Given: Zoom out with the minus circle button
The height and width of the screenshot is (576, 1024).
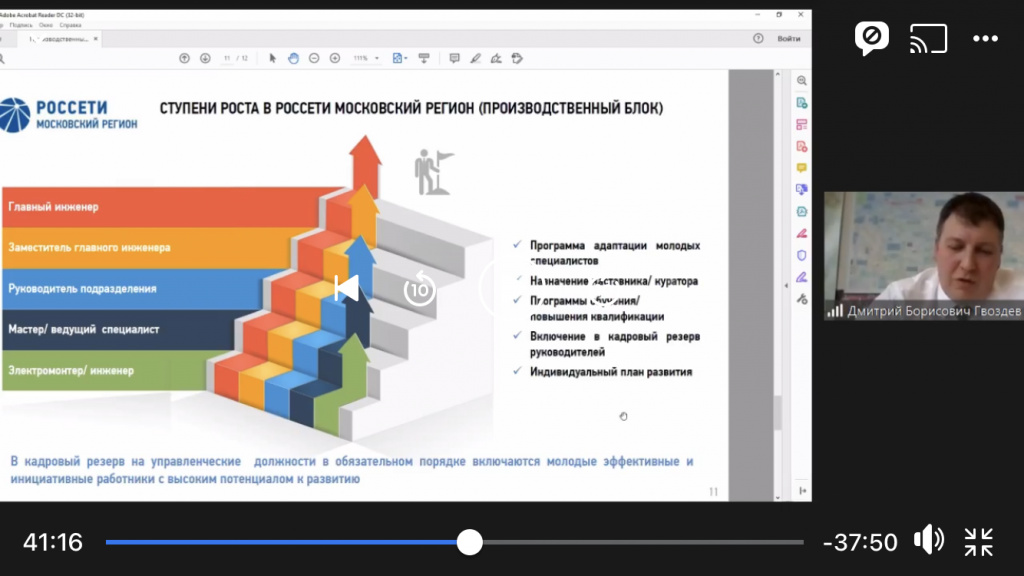Looking at the screenshot, I should tap(314, 58).
